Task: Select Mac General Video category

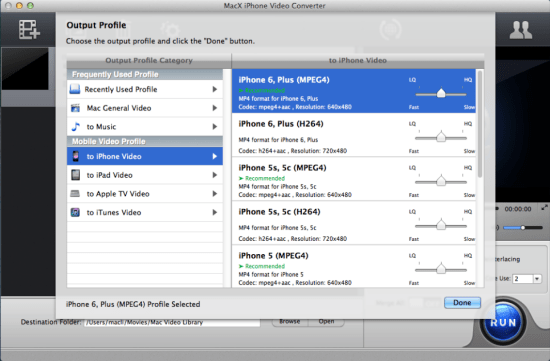Action: (x=145, y=108)
